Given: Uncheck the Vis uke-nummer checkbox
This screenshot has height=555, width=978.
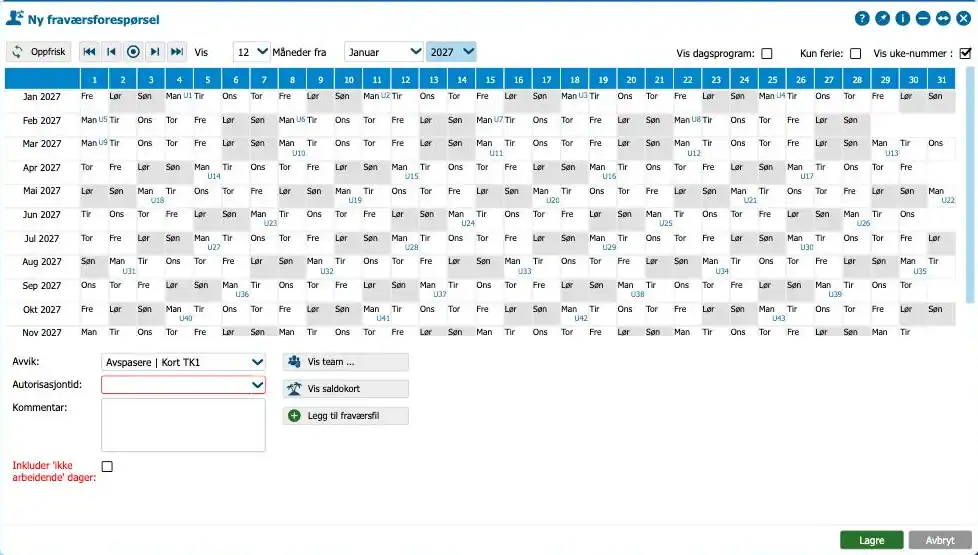Looking at the screenshot, I should [x=965, y=54].
